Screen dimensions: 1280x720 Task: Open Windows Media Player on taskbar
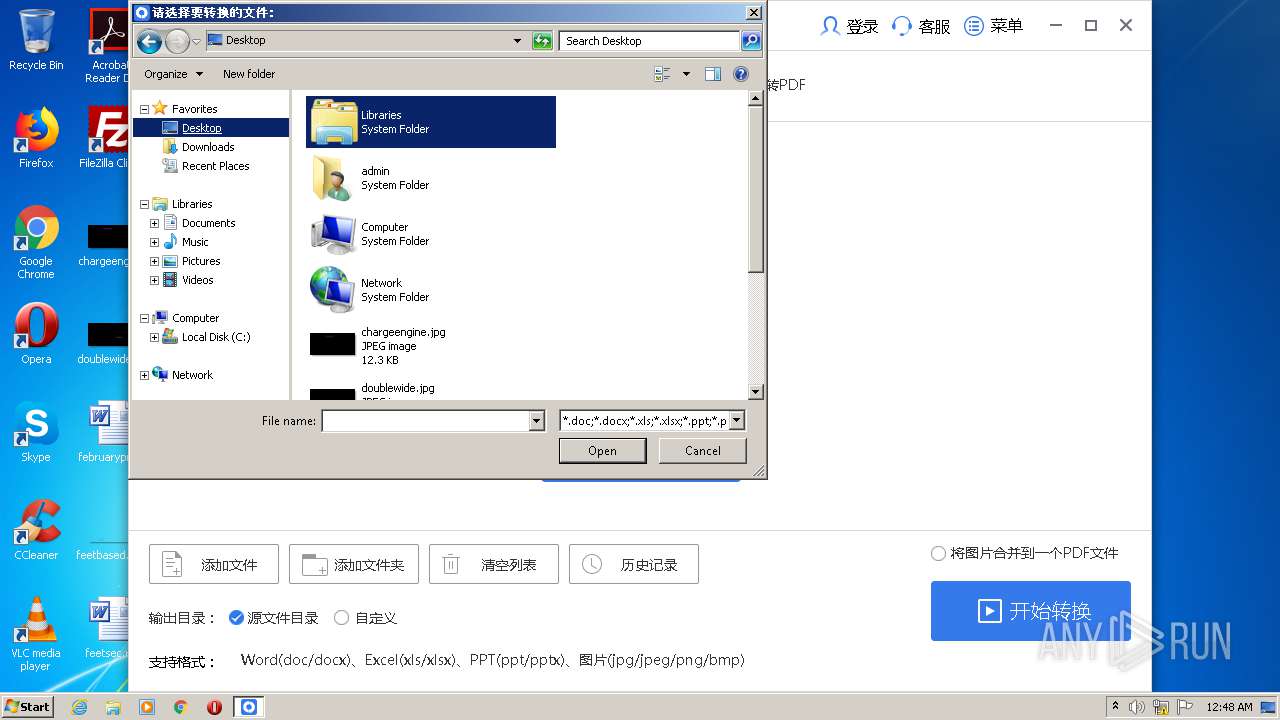[147, 707]
